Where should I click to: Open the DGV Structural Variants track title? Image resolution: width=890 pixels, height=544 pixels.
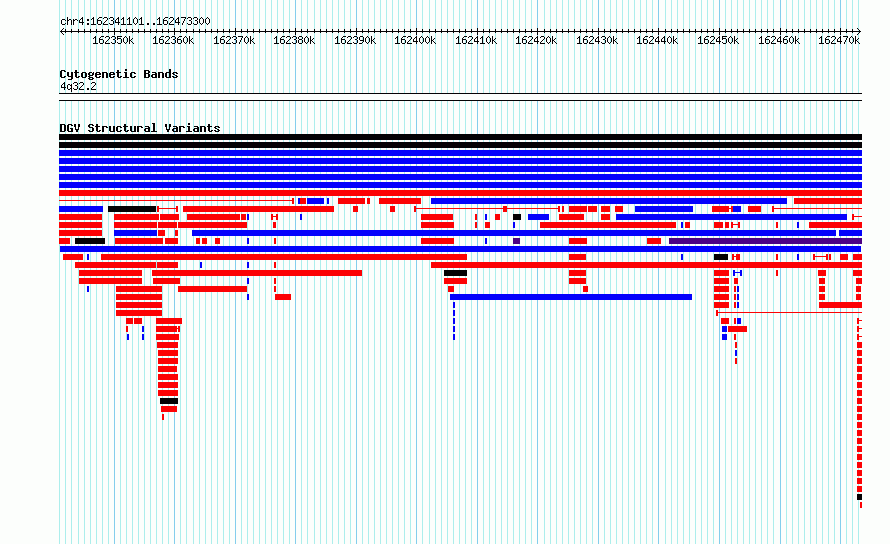[140, 128]
